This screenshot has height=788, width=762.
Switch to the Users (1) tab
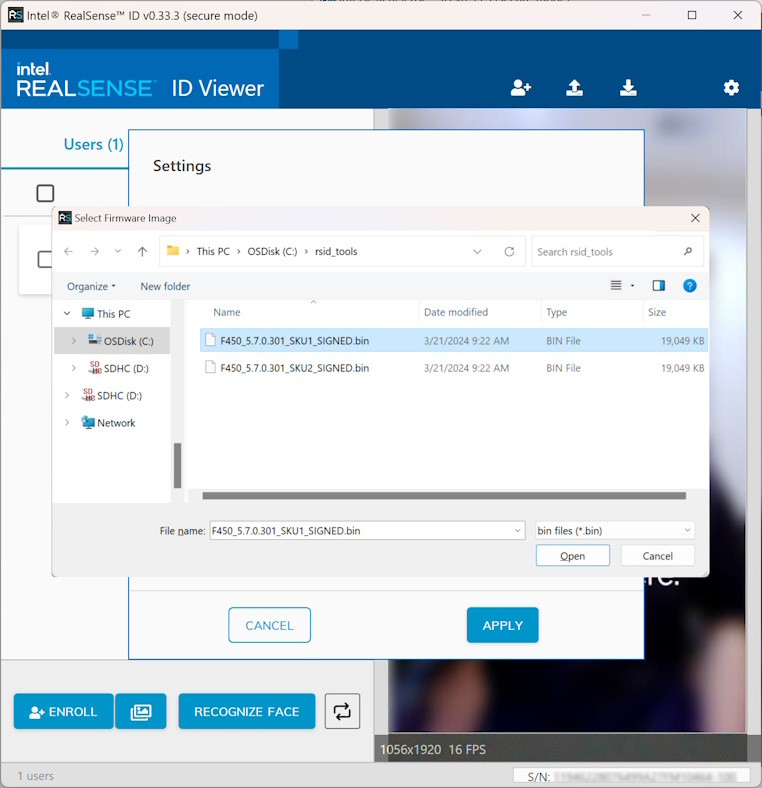[x=93, y=144]
